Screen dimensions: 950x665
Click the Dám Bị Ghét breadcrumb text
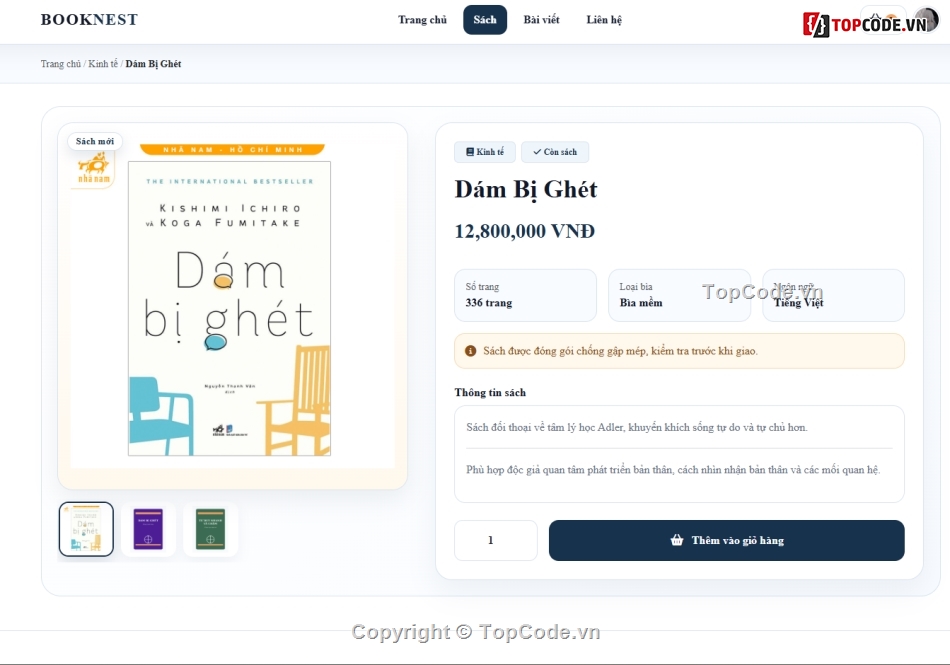(x=153, y=64)
